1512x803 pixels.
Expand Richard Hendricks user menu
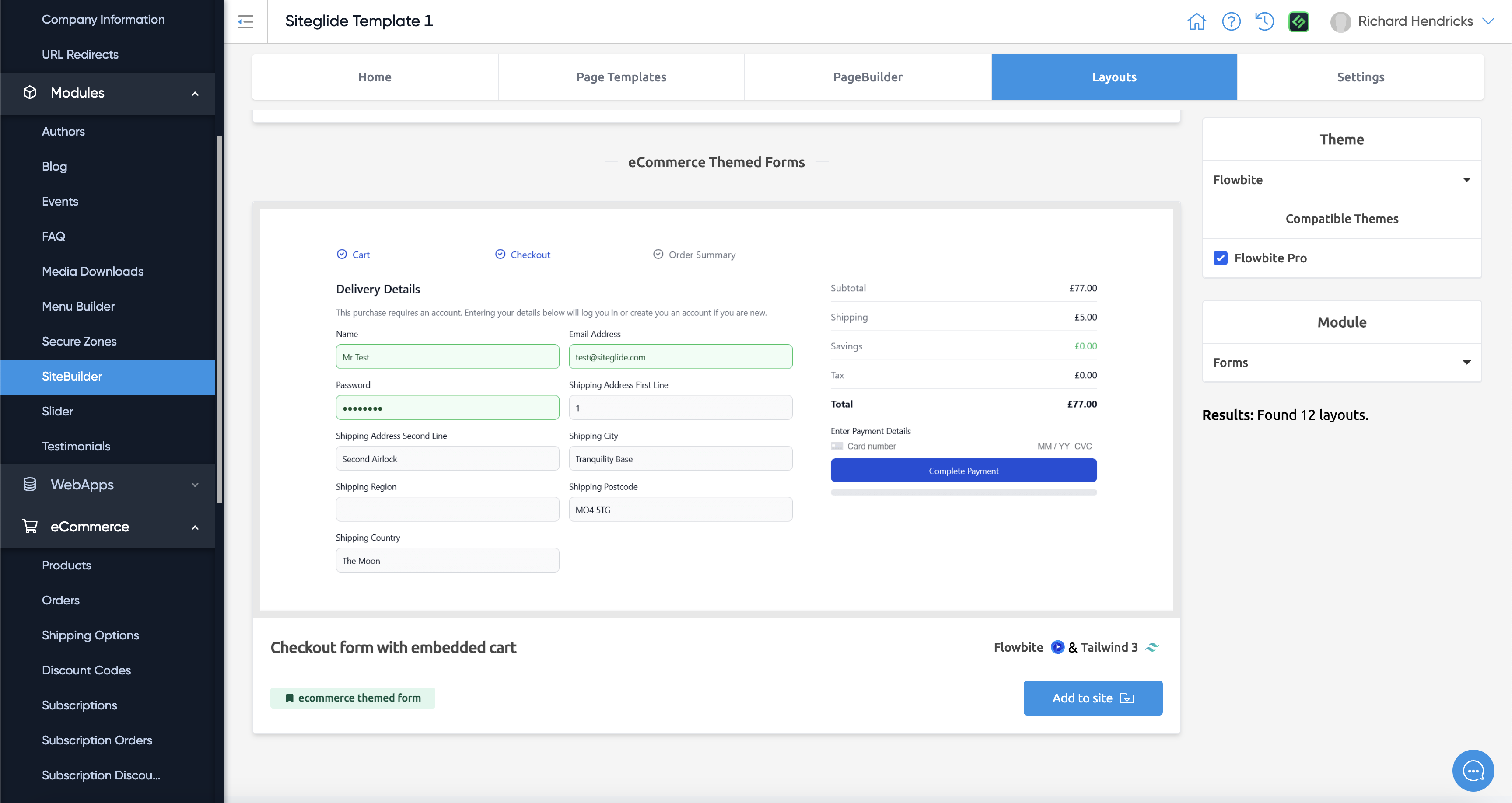click(1414, 22)
